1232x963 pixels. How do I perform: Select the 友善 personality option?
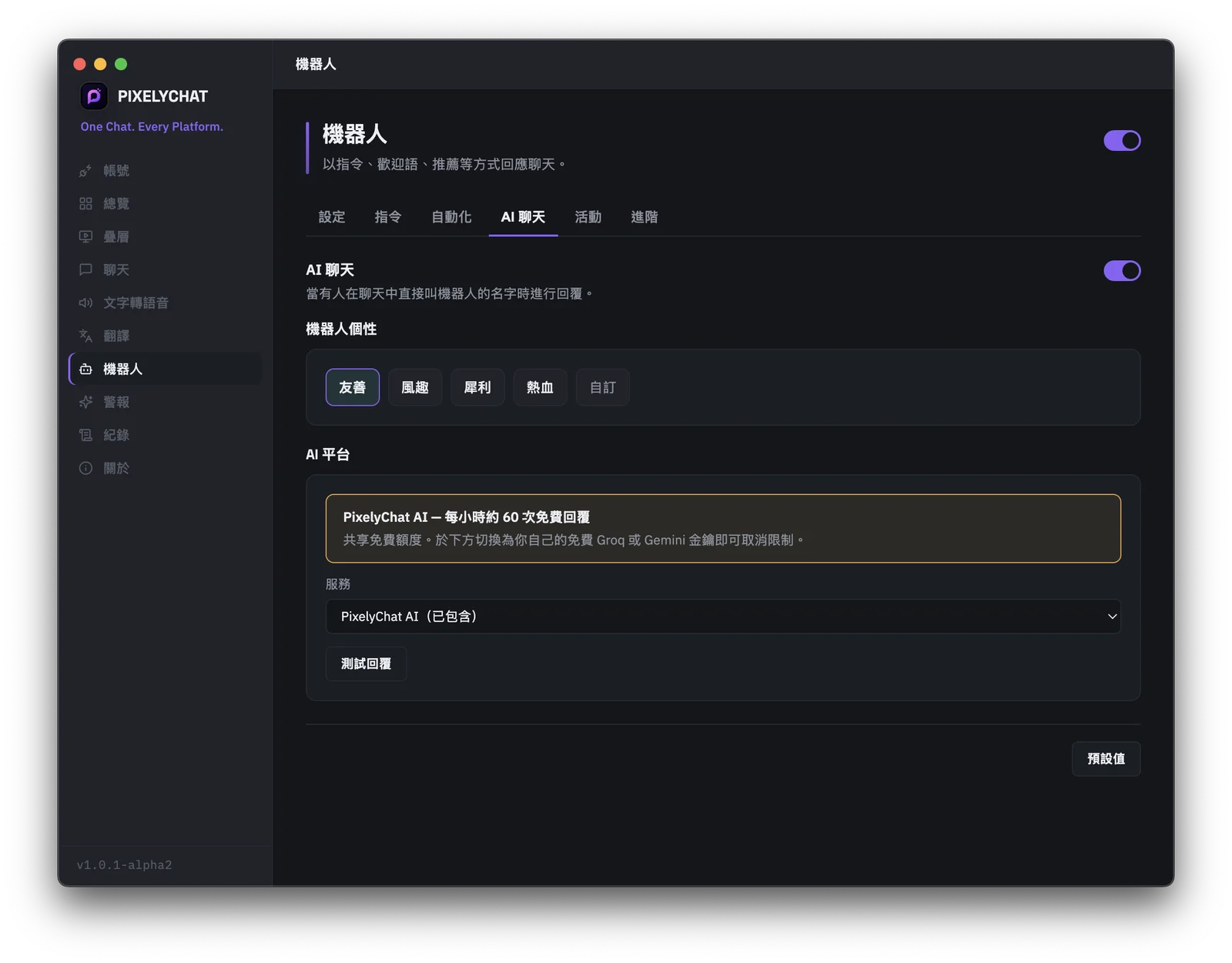(x=353, y=387)
